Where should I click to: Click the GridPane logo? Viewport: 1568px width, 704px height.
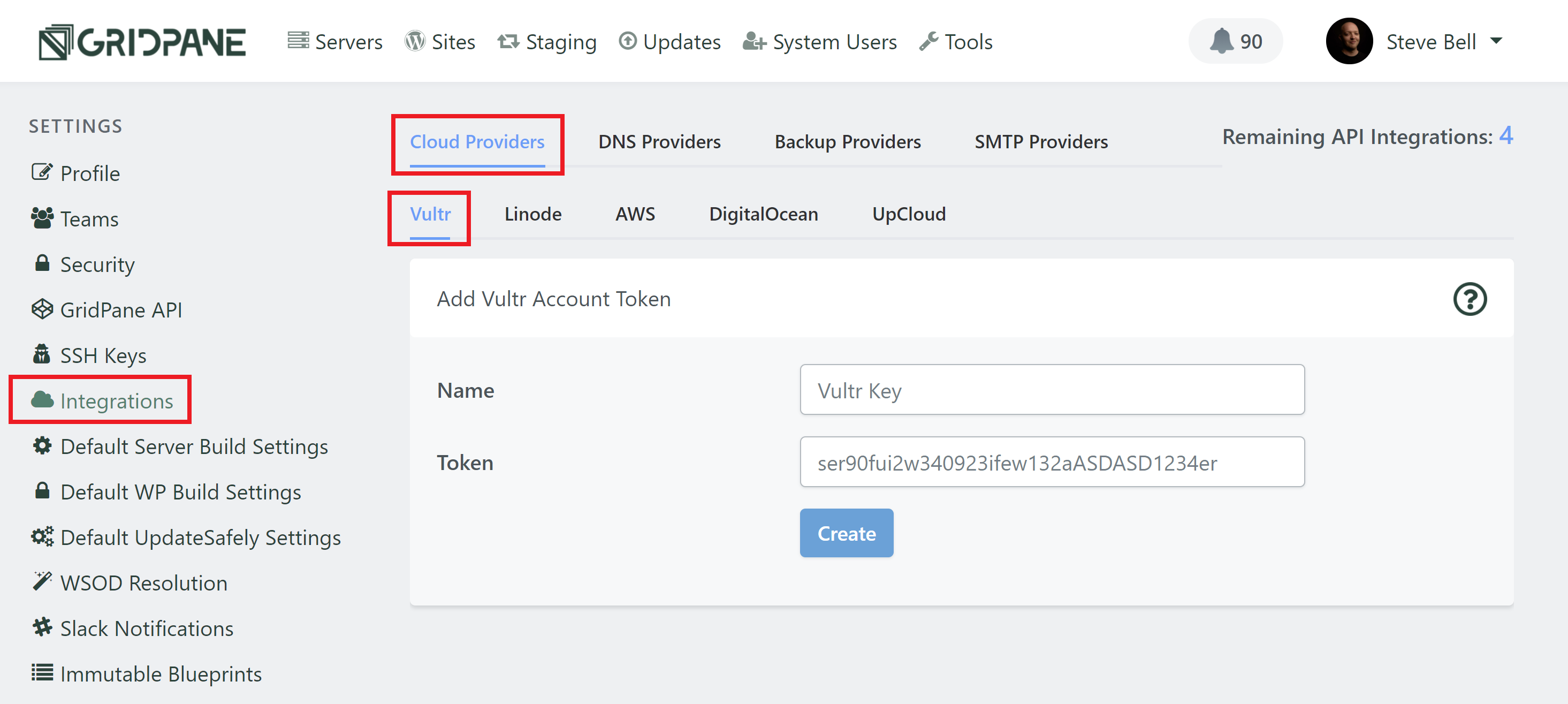(142, 41)
